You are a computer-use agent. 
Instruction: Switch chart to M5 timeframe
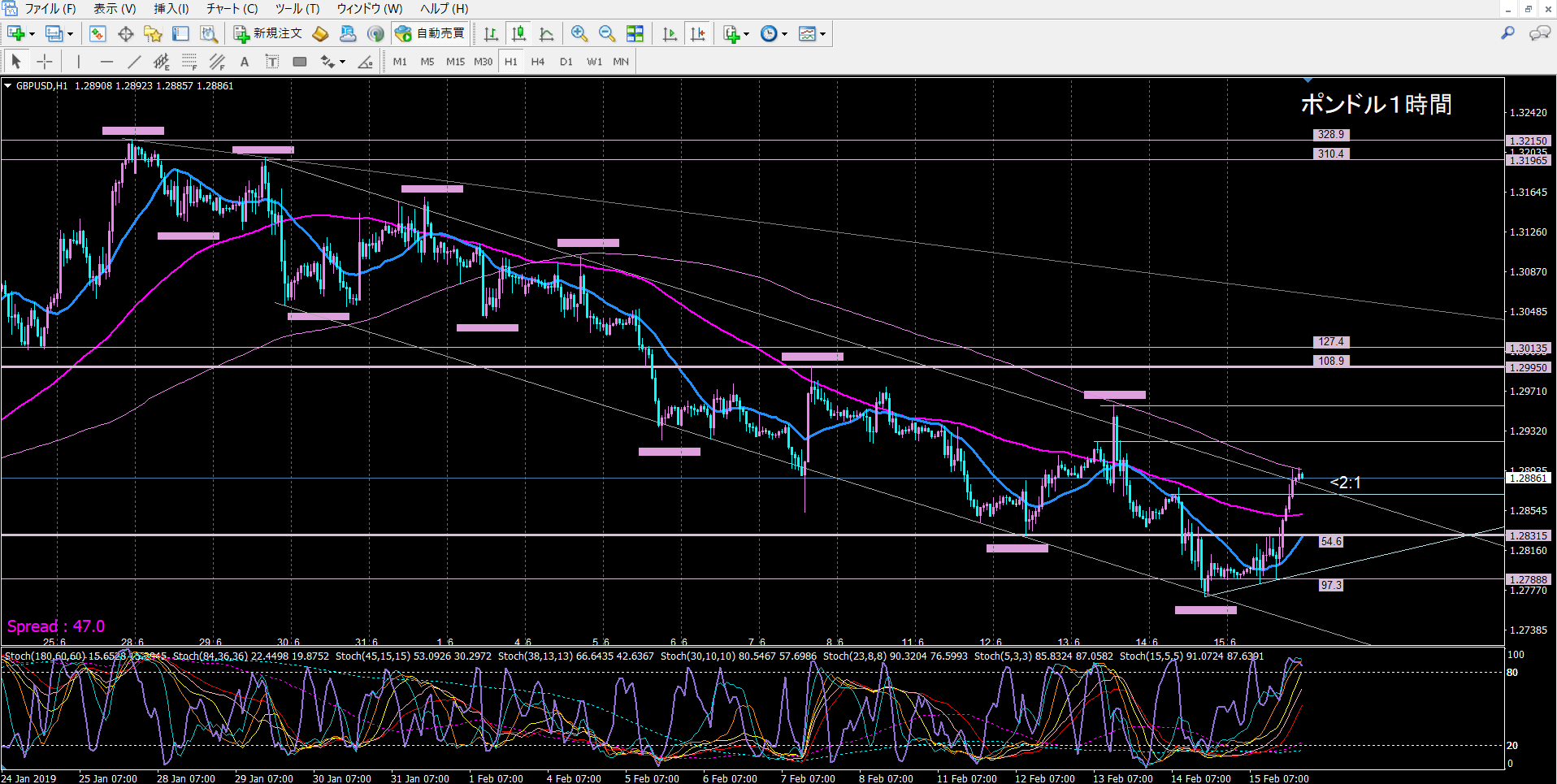427,62
